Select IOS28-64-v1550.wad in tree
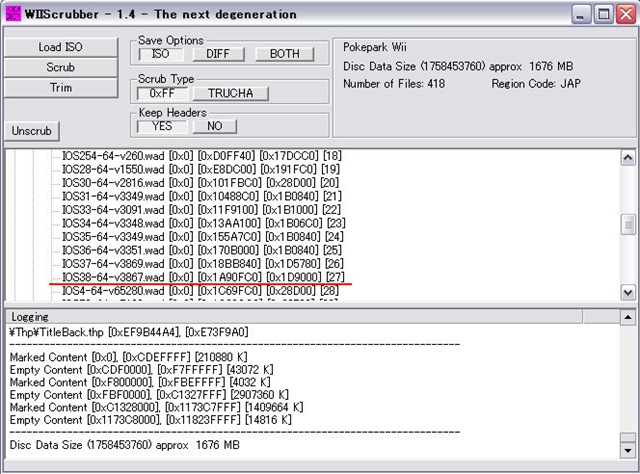 click(201, 169)
